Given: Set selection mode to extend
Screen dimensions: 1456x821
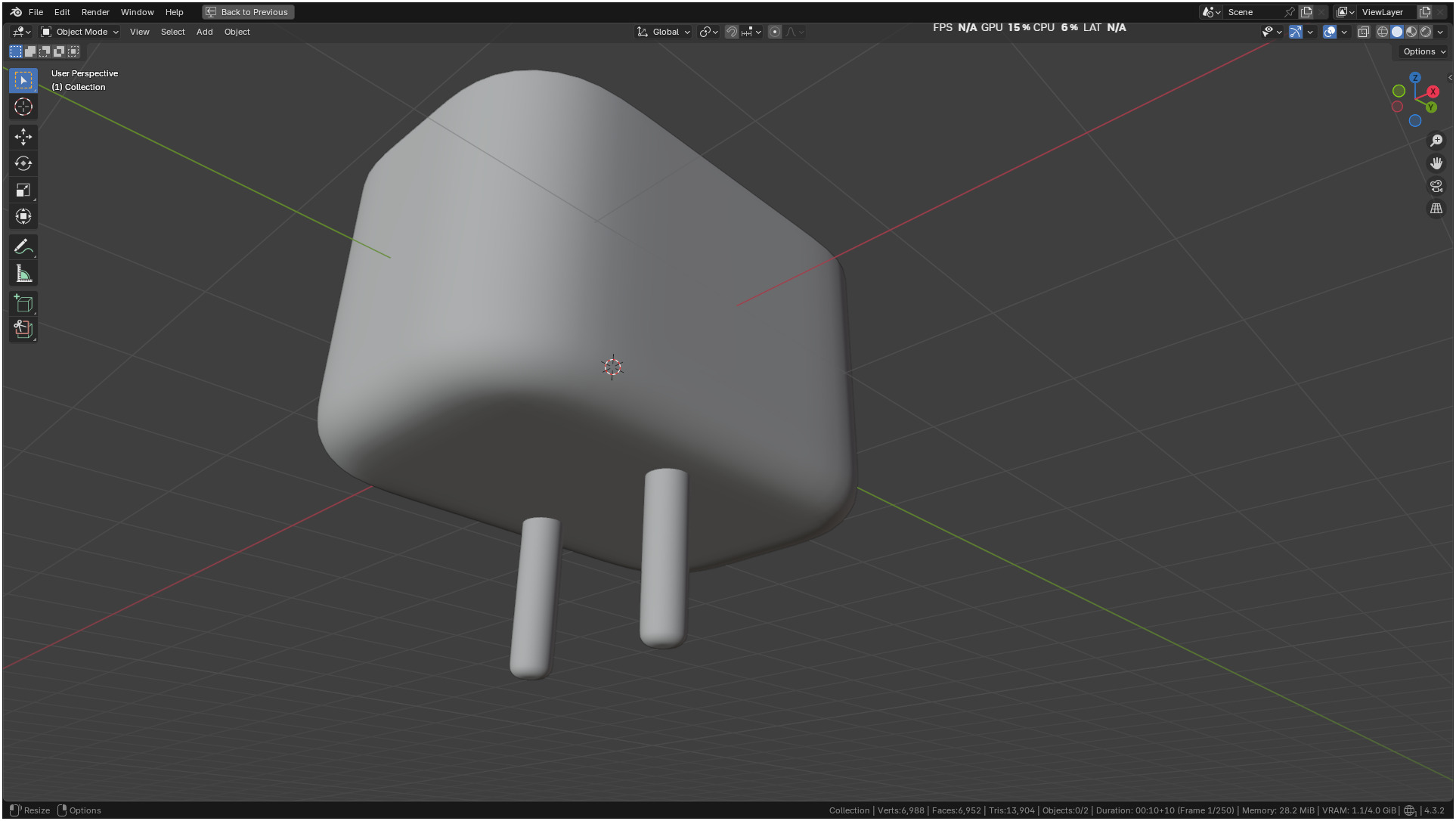Looking at the screenshot, I should pyautogui.click(x=30, y=51).
